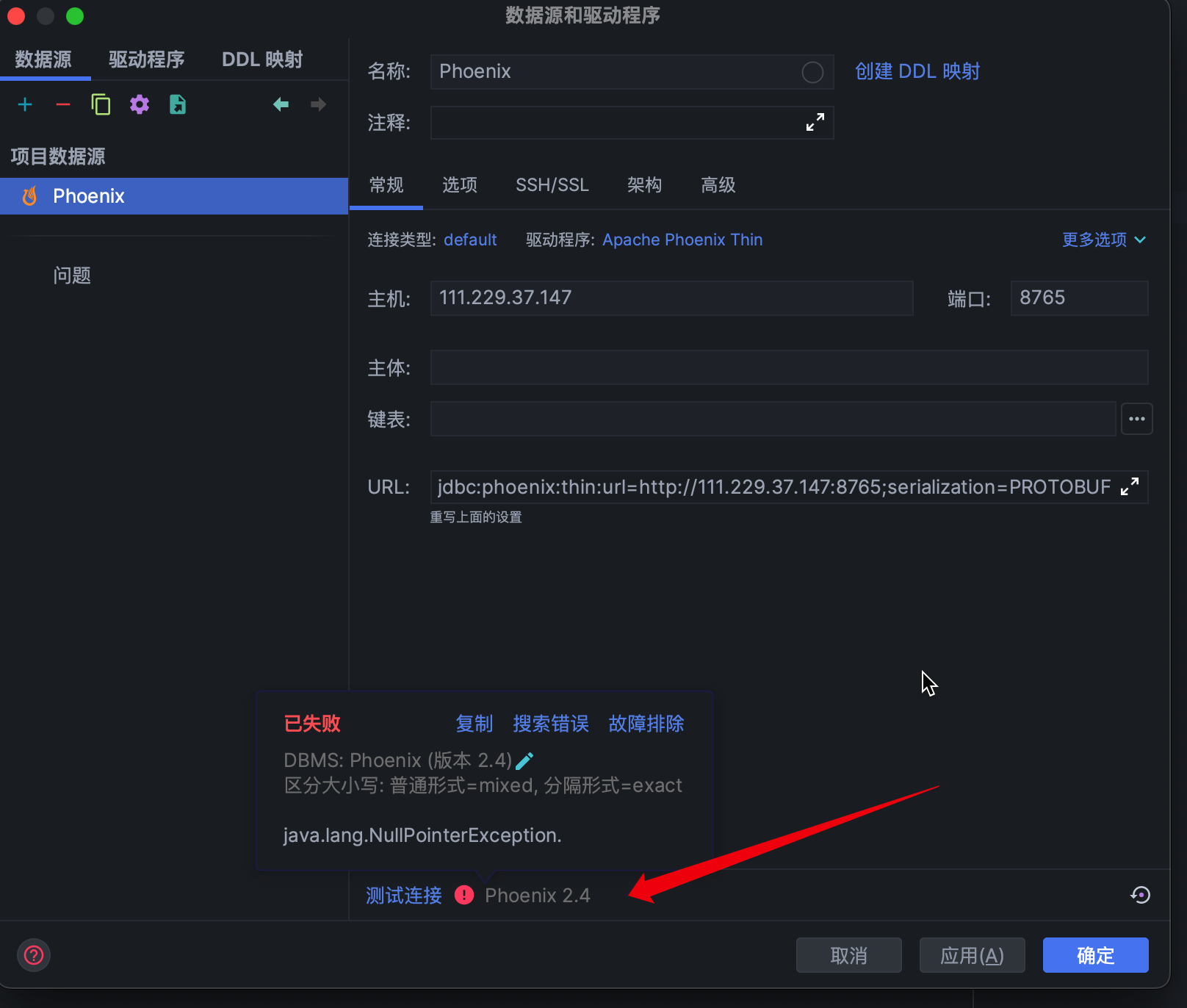The image size is (1187, 1008).
Task: Click the java.lang.NullPointerException error text
Action: pyautogui.click(x=422, y=835)
